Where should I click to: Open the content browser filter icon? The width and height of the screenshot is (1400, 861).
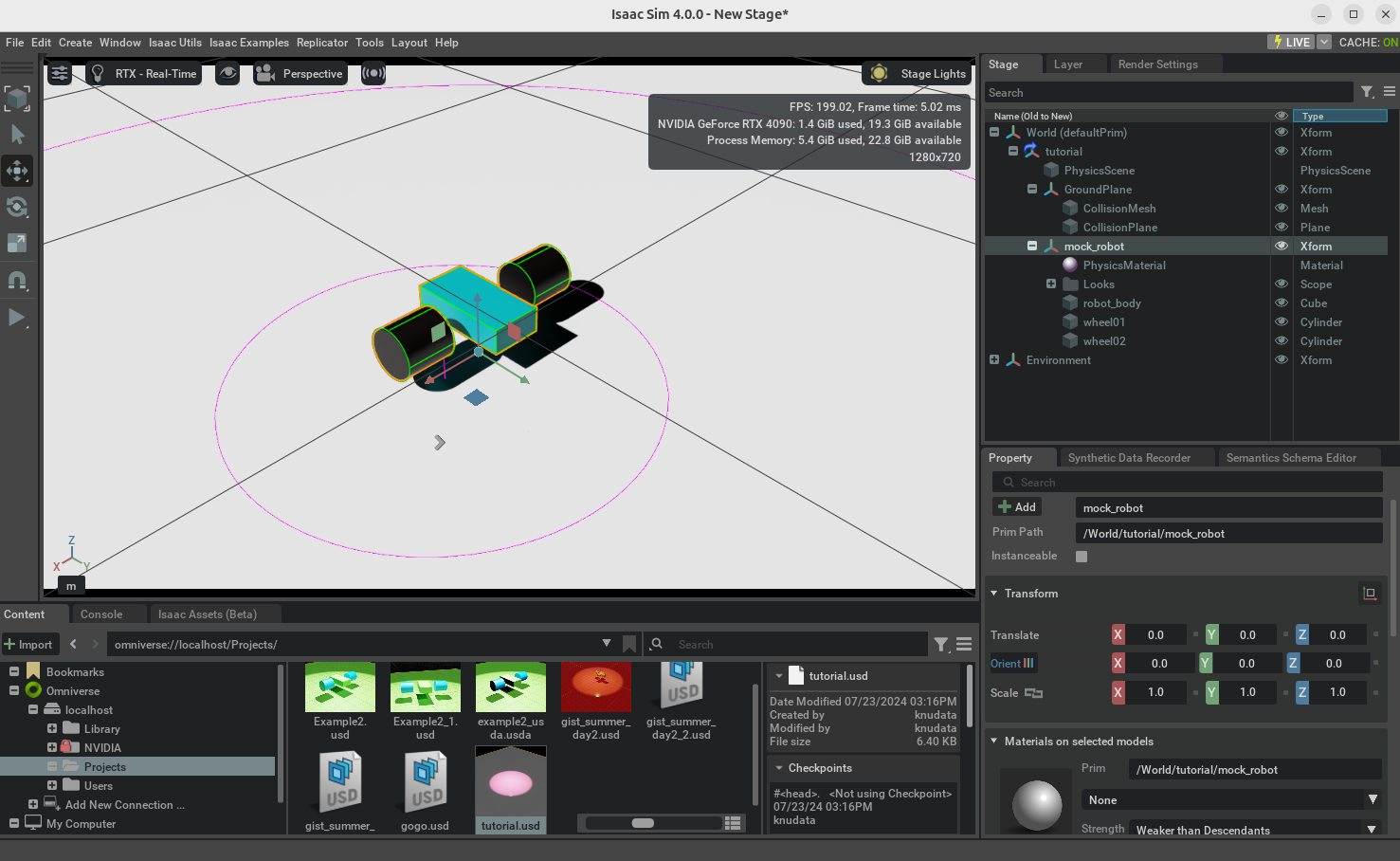click(941, 645)
